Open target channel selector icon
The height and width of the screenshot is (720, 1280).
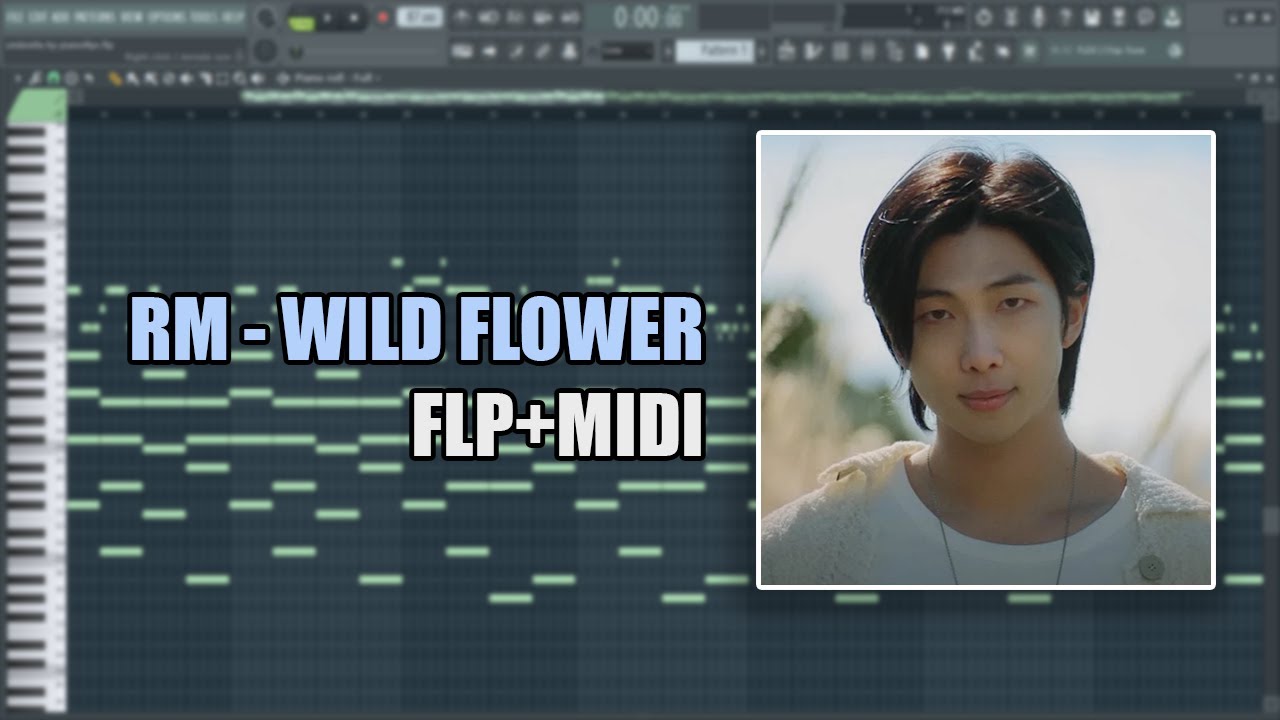[283, 78]
